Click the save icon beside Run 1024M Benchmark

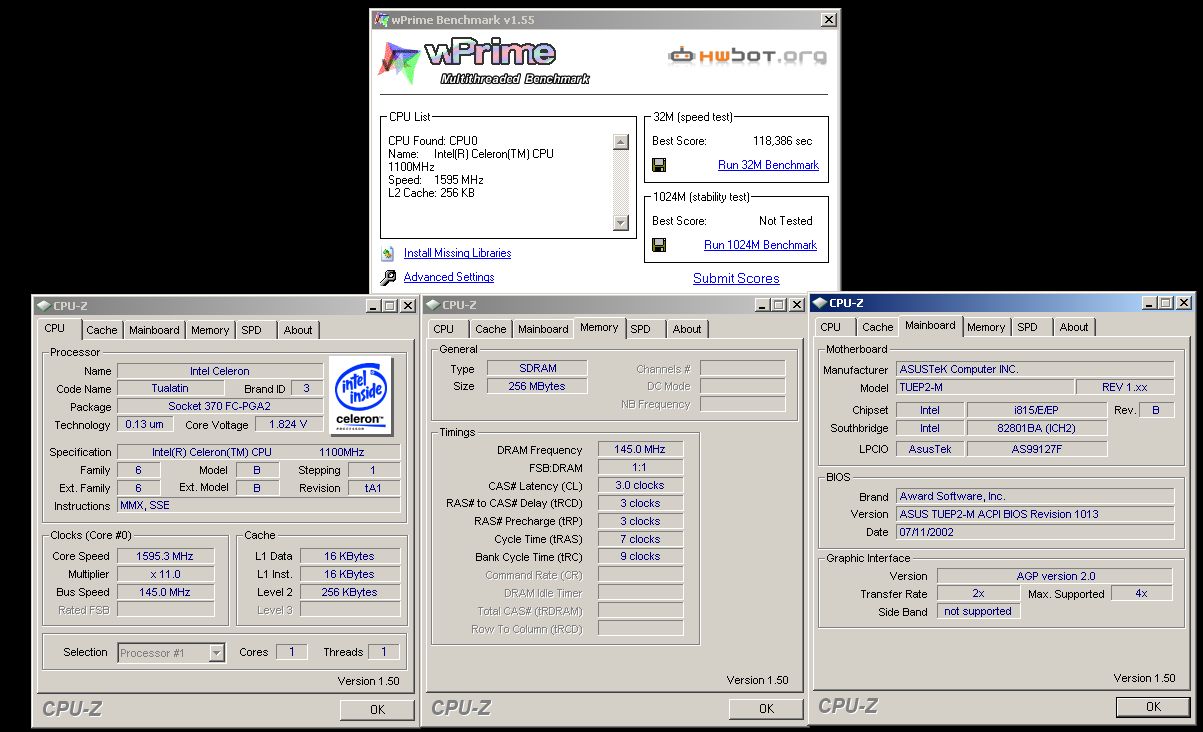tap(659, 245)
